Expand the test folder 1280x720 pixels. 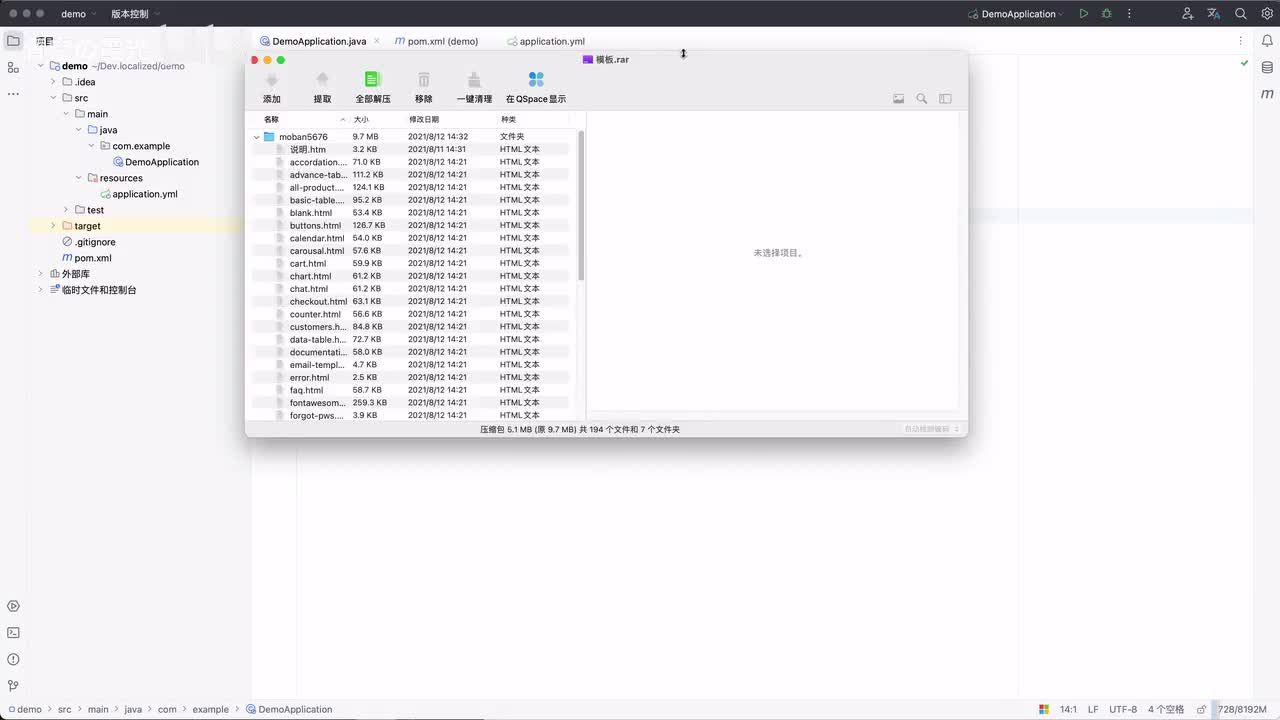66,210
